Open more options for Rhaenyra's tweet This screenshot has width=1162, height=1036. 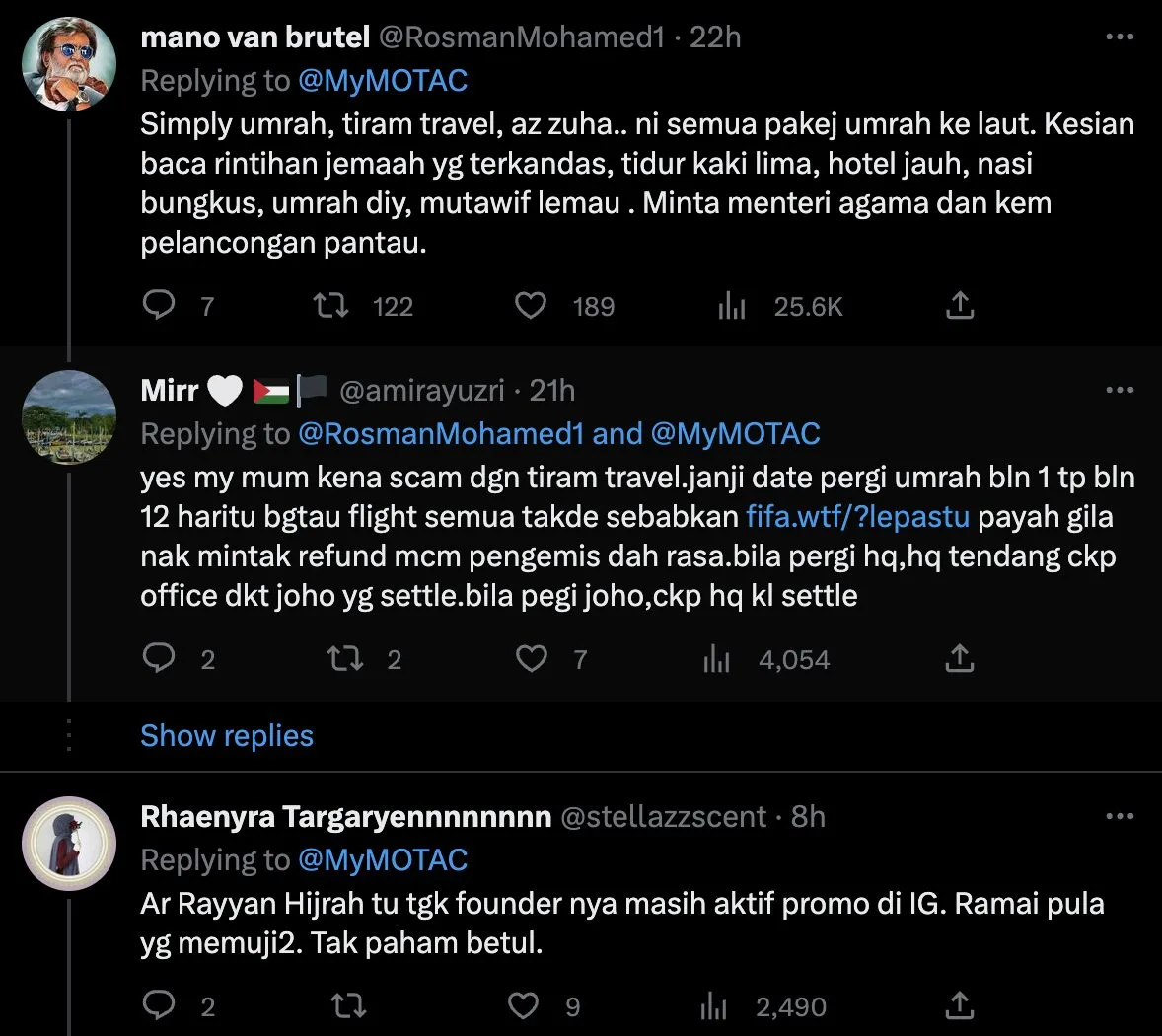[x=1120, y=817]
